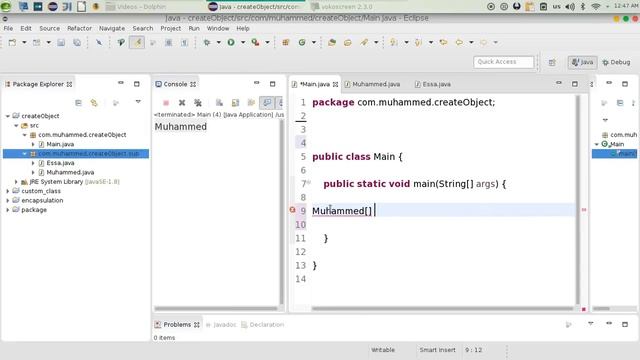Screen dimensions: 640x360
Task: Click in the Quick Access field
Action: point(504,62)
